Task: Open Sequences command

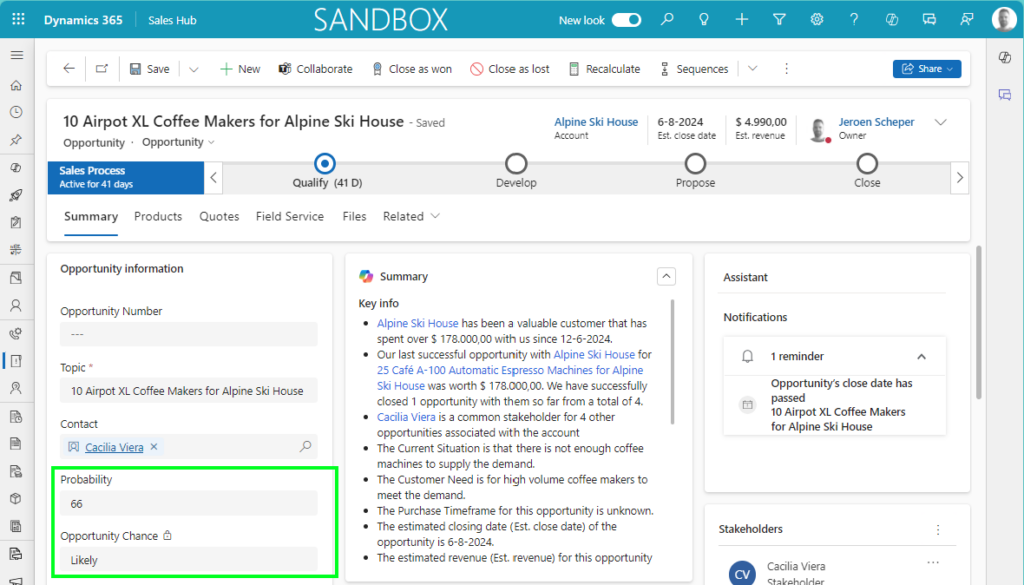Action: pos(694,69)
